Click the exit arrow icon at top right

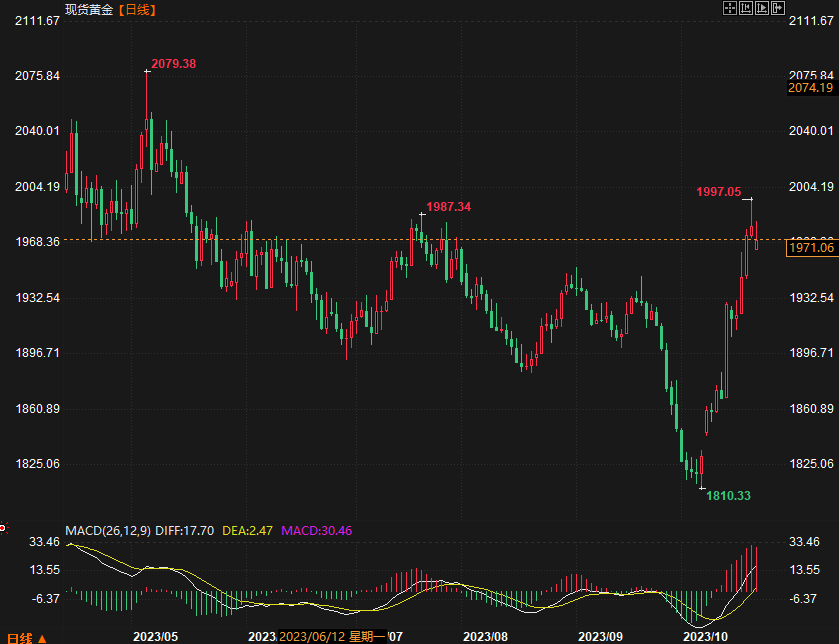coord(777,8)
